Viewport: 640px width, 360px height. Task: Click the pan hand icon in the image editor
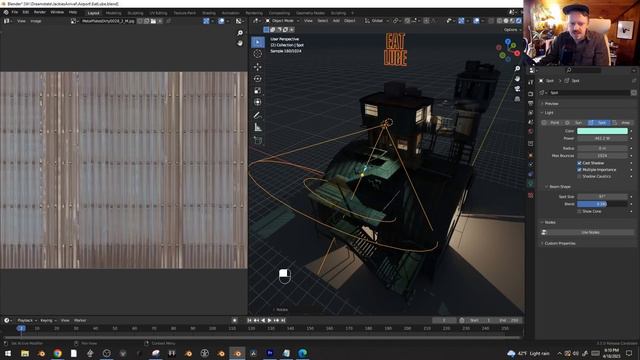240,43
